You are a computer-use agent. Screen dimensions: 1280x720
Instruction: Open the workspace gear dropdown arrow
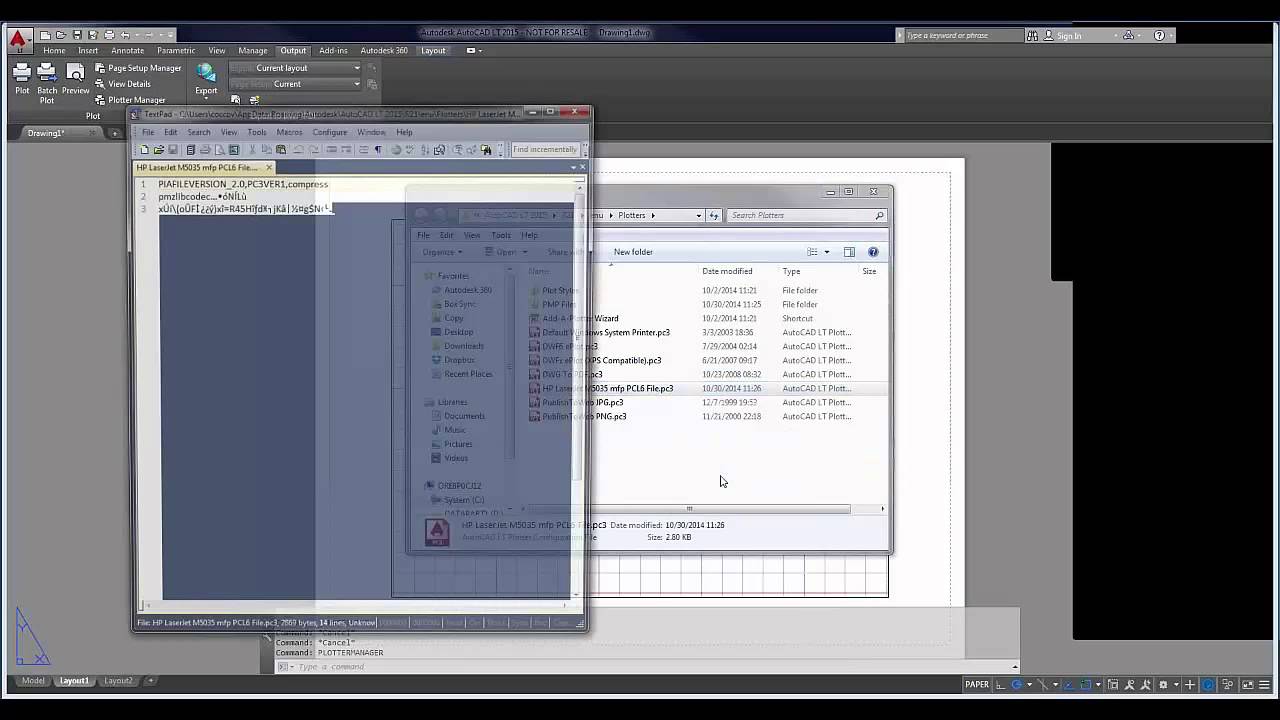tap(1174, 685)
